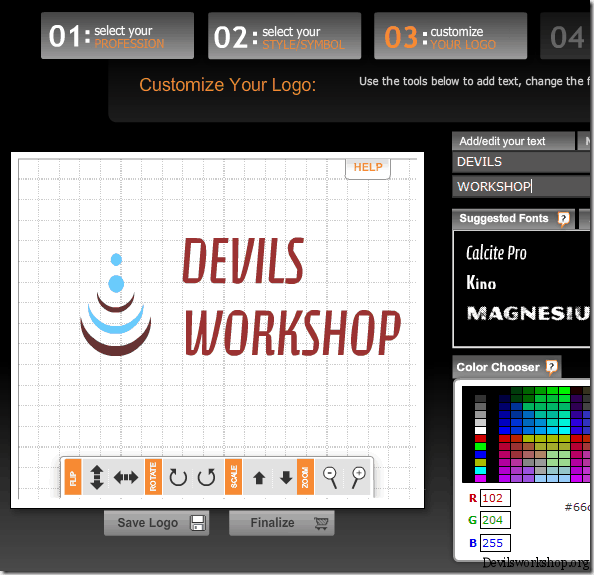Click the G value field 204
Screen dimensions: 594x575
click(x=495, y=520)
